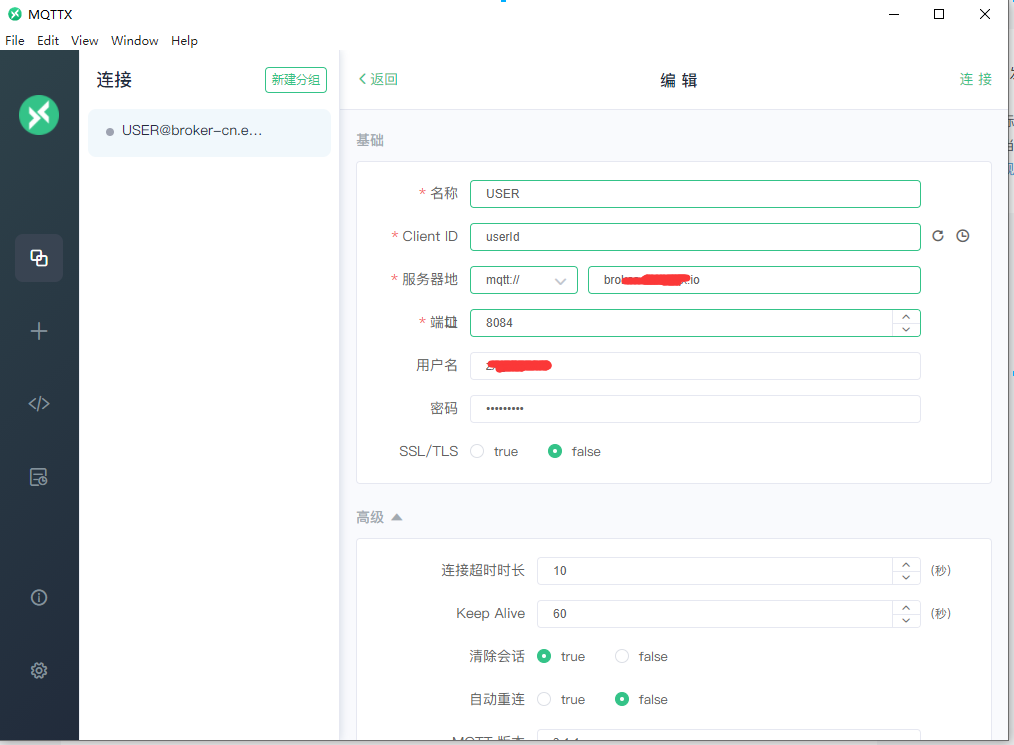Open the View menu
This screenshot has width=1014, height=745.
(x=85, y=41)
